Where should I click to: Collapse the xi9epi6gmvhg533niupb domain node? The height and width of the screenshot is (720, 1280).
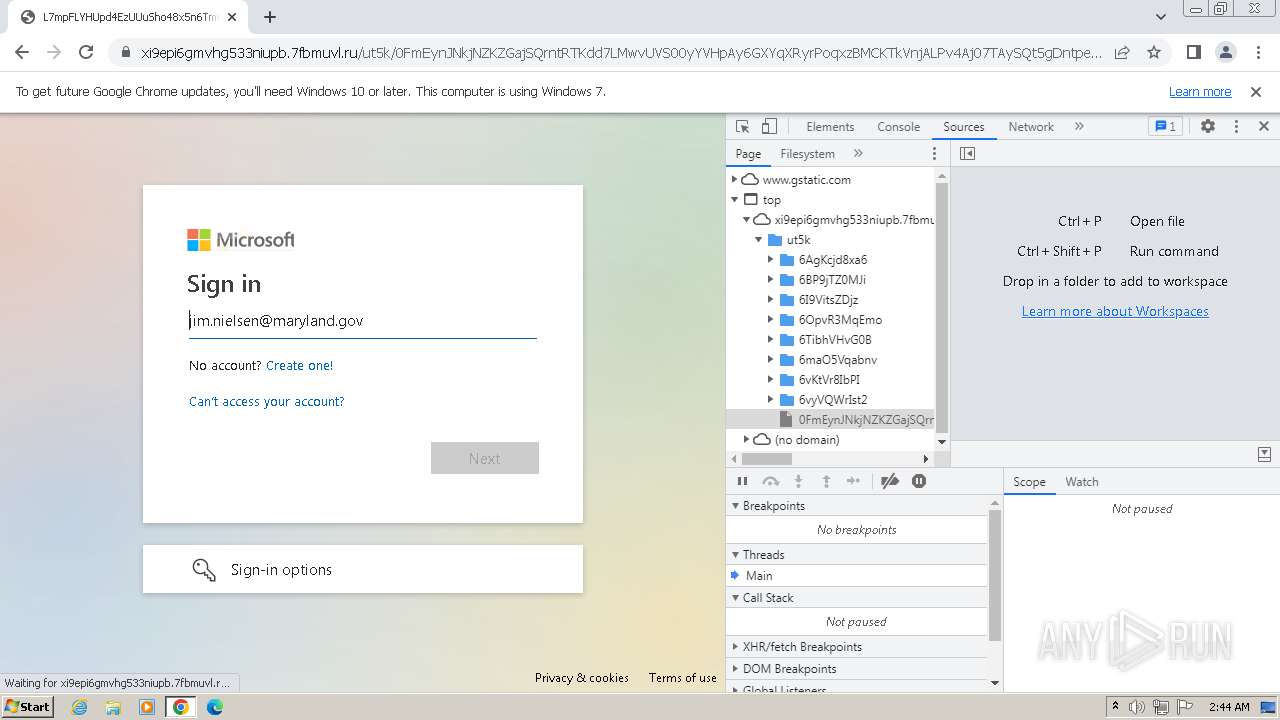[746, 220]
